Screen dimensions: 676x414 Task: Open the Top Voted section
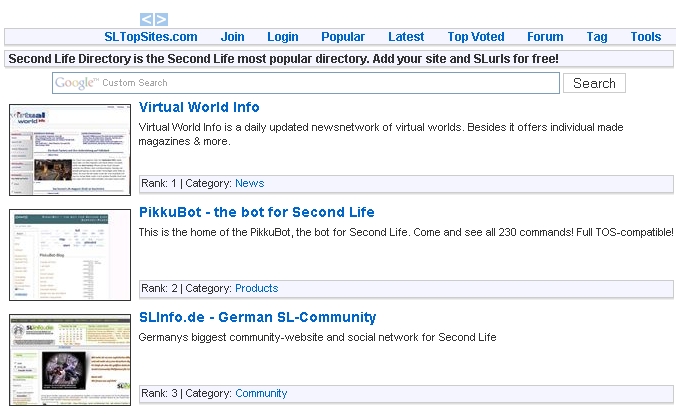(476, 37)
